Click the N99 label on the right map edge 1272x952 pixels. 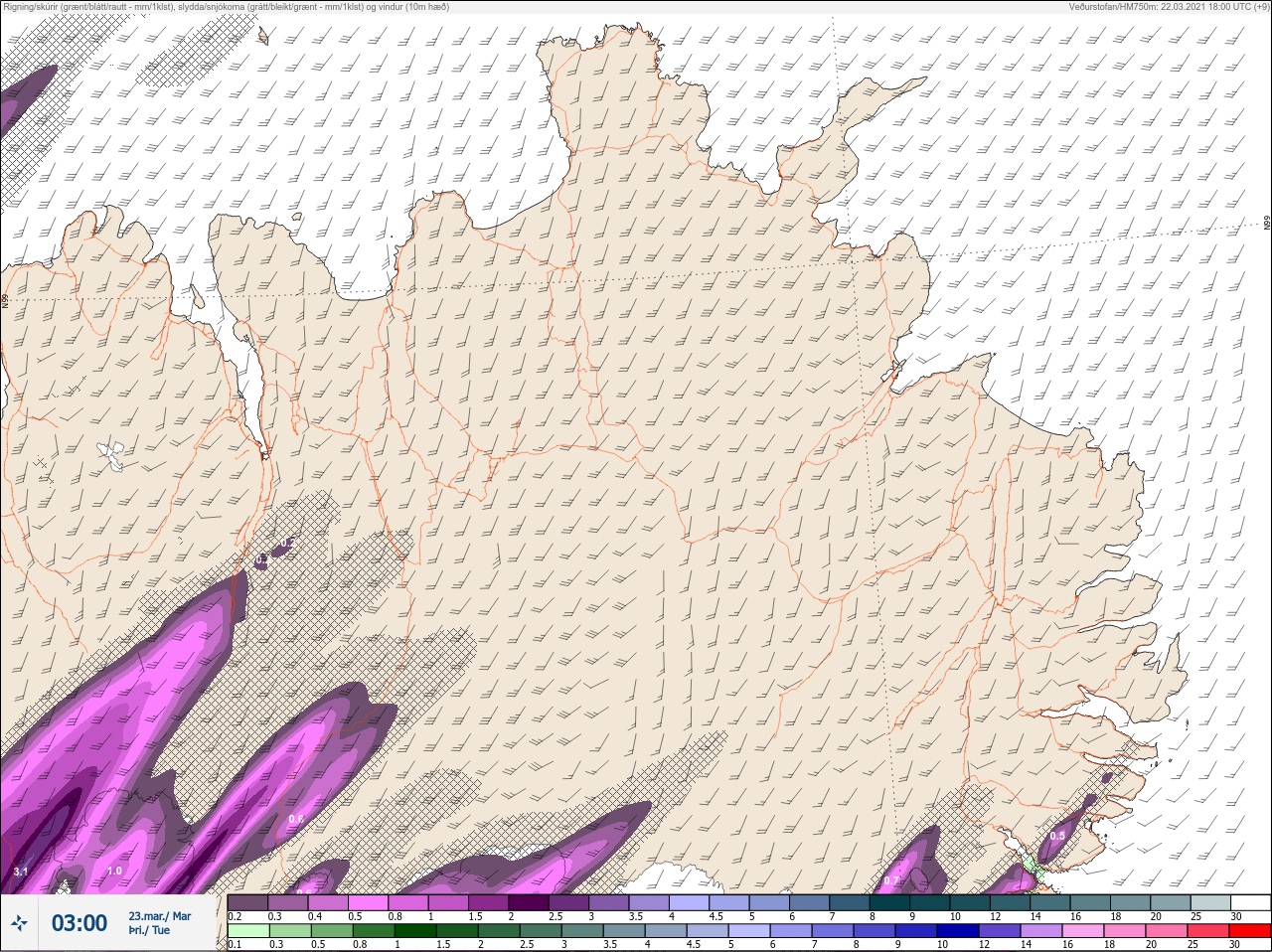click(1267, 224)
